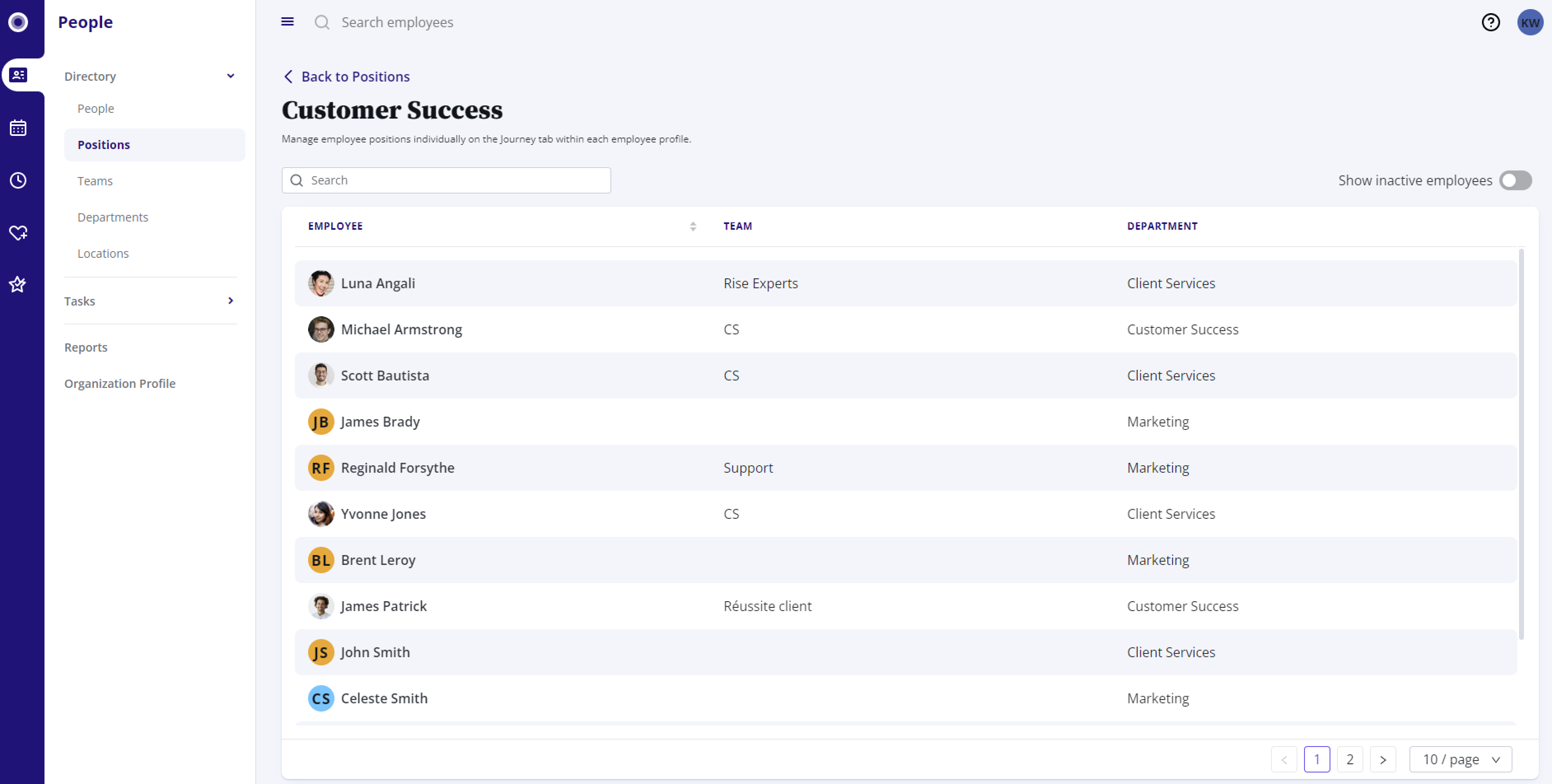The width and height of the screenshot is (1552, 784).
Task: Click Luna Angali's profile photo
Action: 320,283
